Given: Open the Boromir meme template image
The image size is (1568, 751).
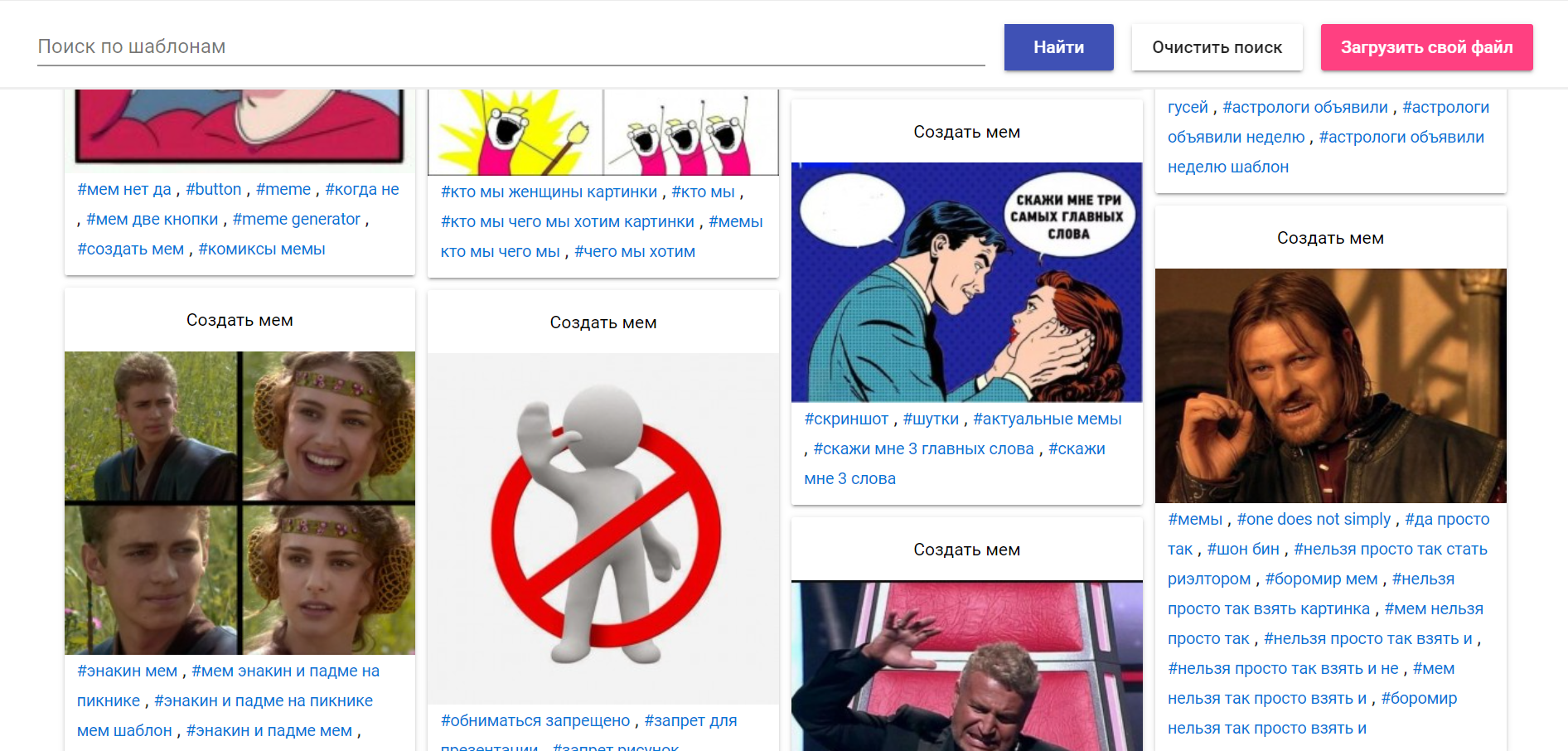Looking at the screenshot, I should [x=1330, y=385].
